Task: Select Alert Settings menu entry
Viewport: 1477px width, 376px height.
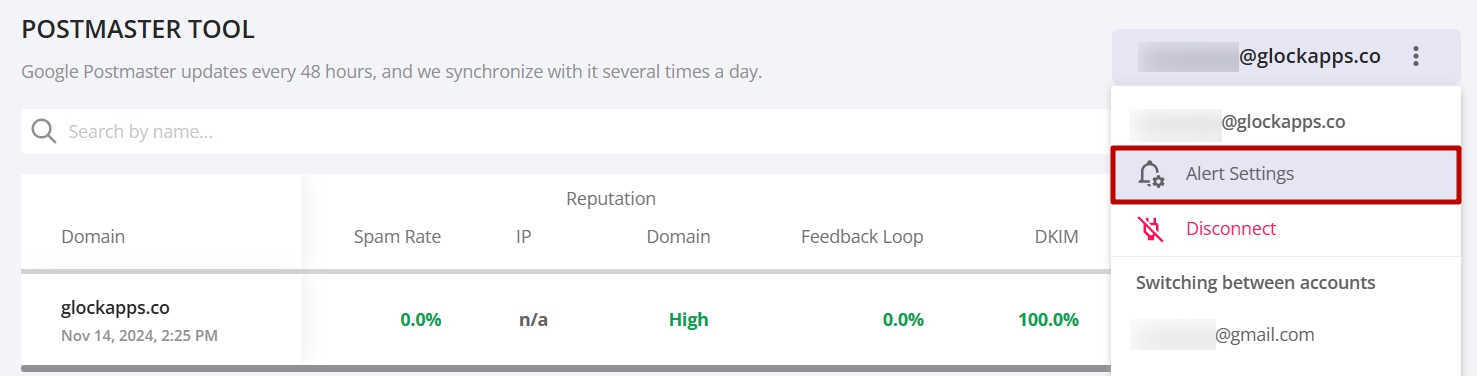Action: click(x=1285, y=174)
